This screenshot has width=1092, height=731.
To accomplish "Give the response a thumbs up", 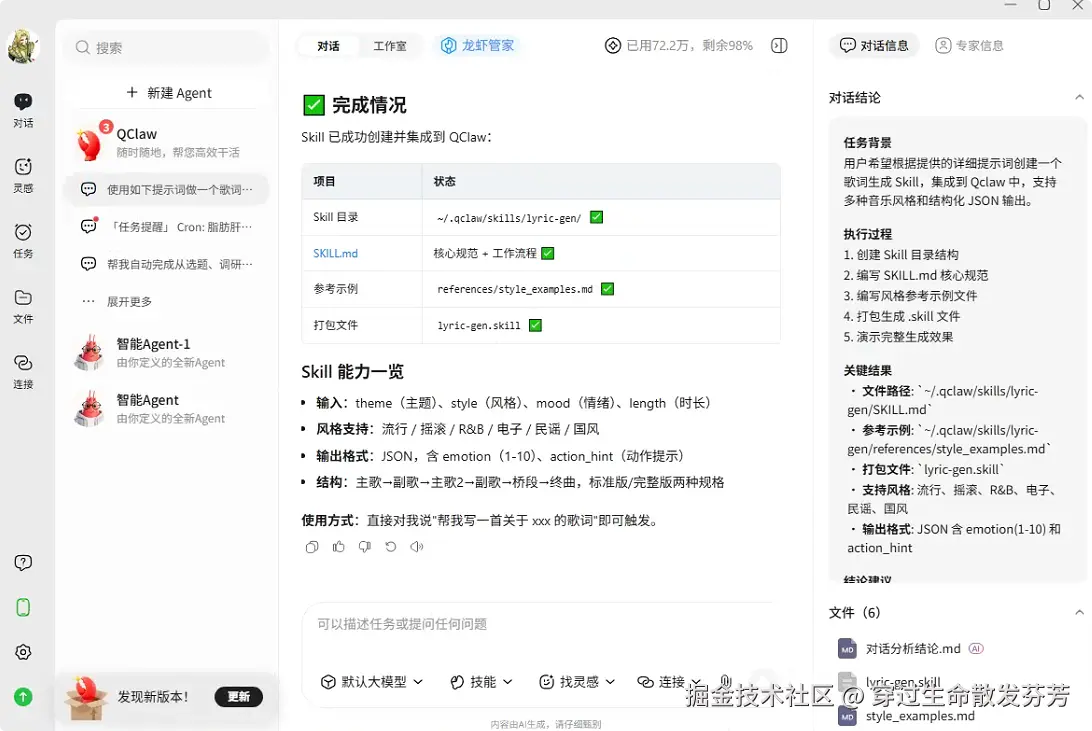I will 338,547.
